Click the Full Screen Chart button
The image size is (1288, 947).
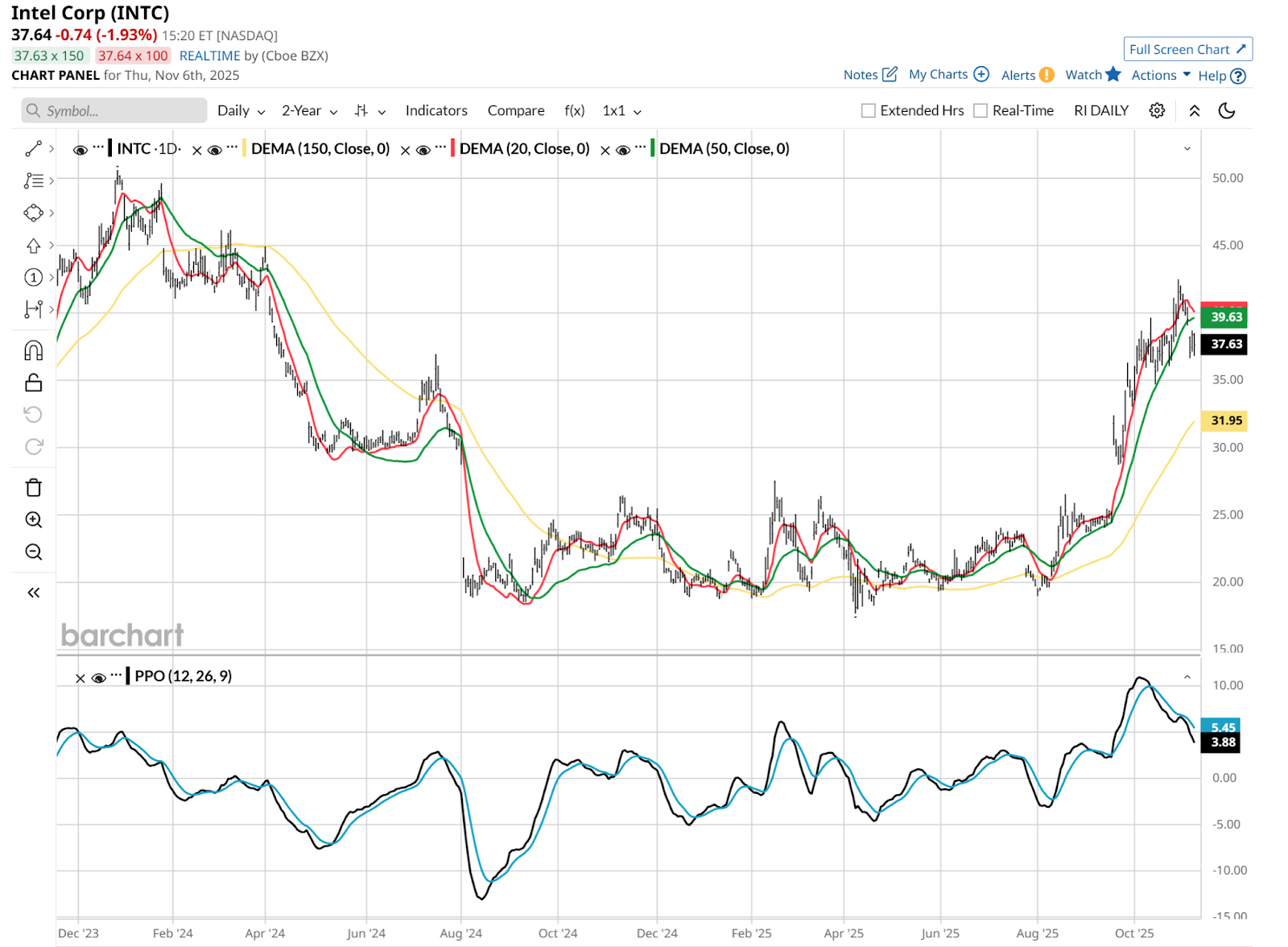pyautogui.click(x=1187, y=49)
